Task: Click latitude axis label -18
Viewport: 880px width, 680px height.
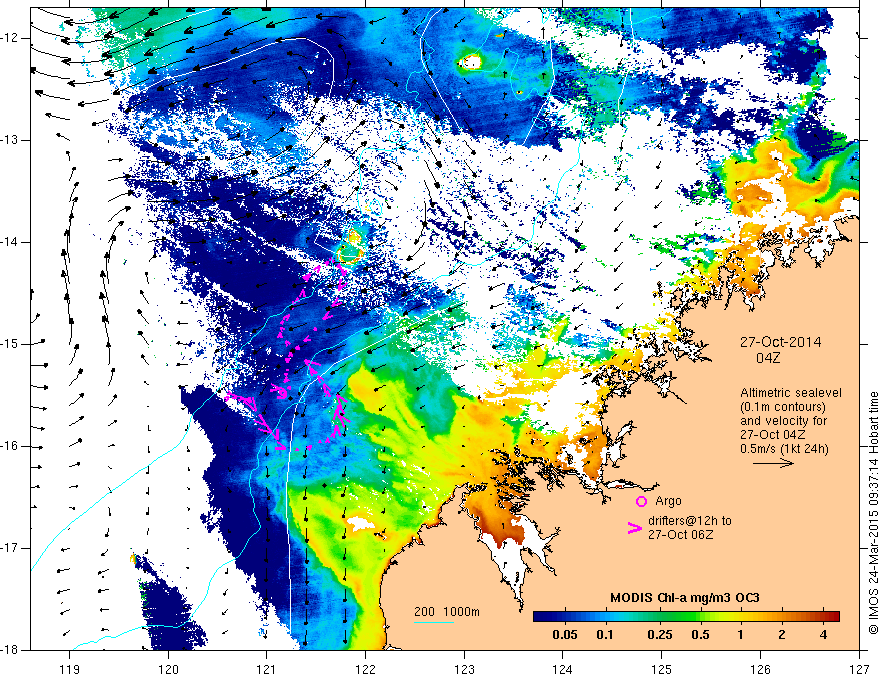Action: (10, 650)
